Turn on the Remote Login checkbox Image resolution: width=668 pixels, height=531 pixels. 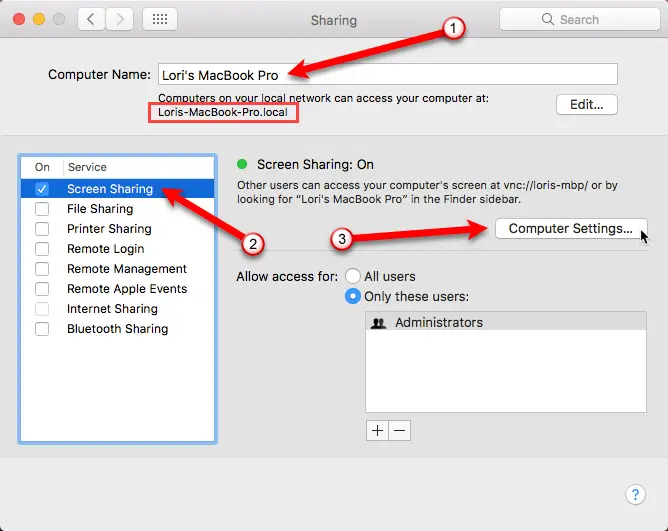click(42, 249)
